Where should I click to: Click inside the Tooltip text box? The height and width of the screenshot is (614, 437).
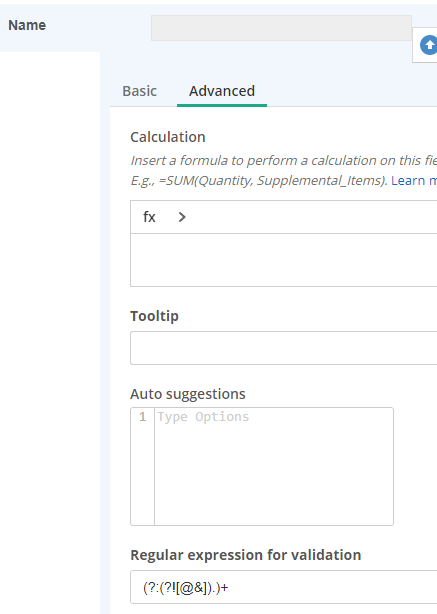[x=284, y=348]
